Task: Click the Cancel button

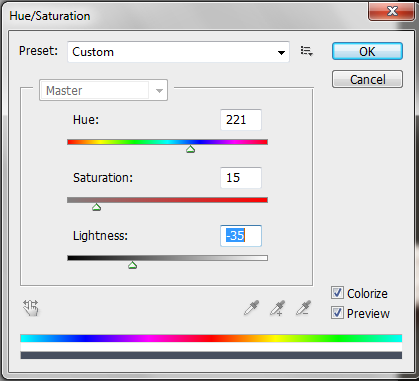Action: 367,79
